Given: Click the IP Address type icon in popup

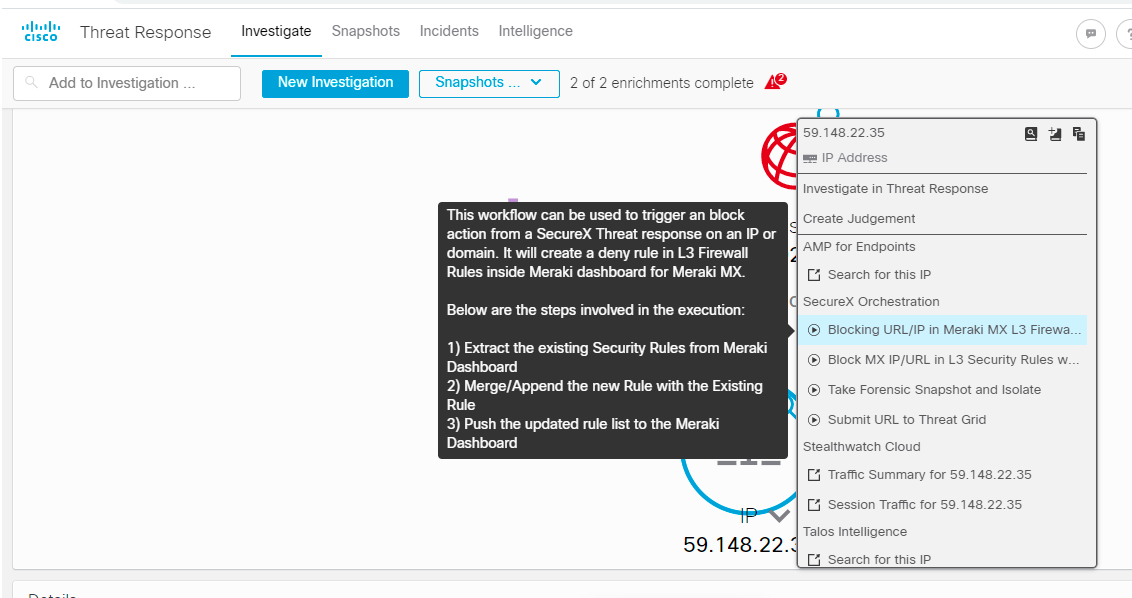Looking at the screenshot, I should pos(810,158).
